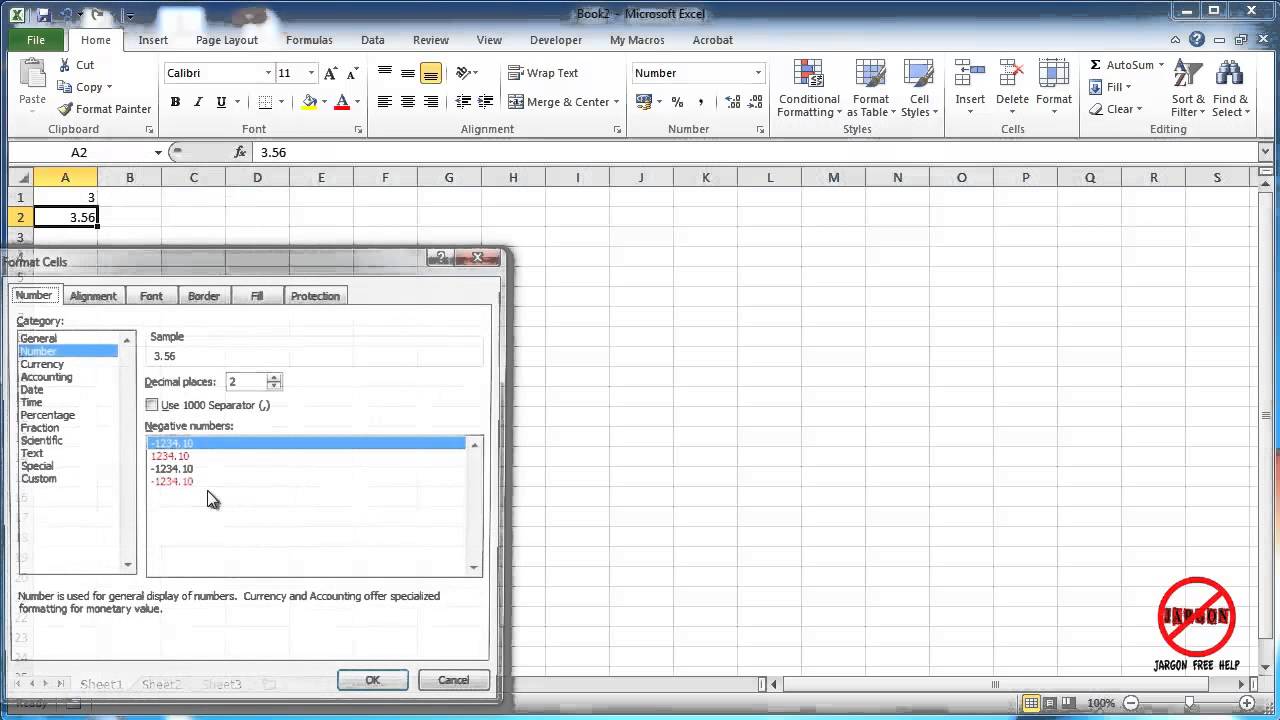Screen dimensions: 1280x720
Task: Open Format as Table gallery
Action: pyautogui.click(x=870, y=88)
